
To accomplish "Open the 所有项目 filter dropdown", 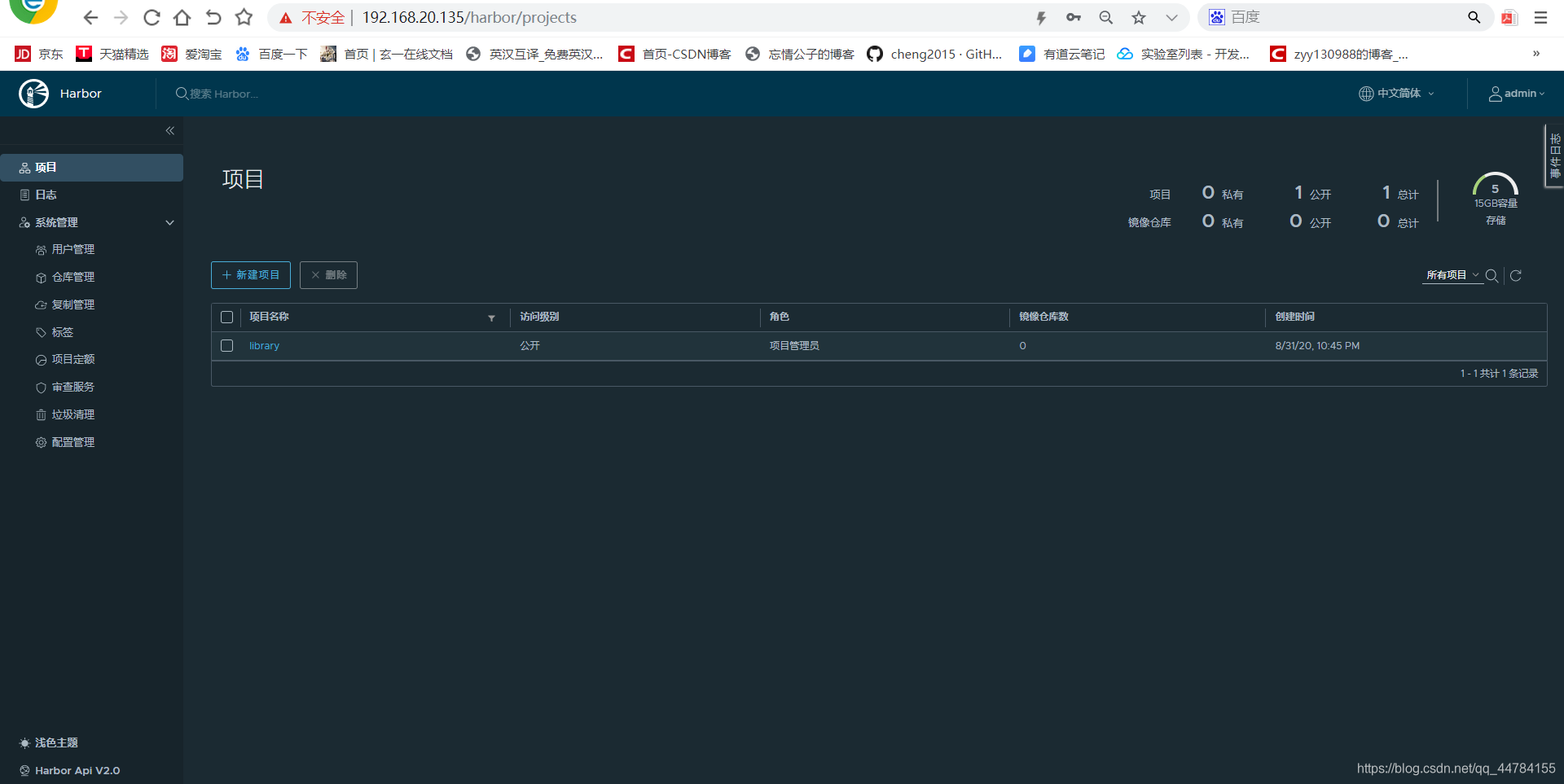I will (x=1452, y=275).
